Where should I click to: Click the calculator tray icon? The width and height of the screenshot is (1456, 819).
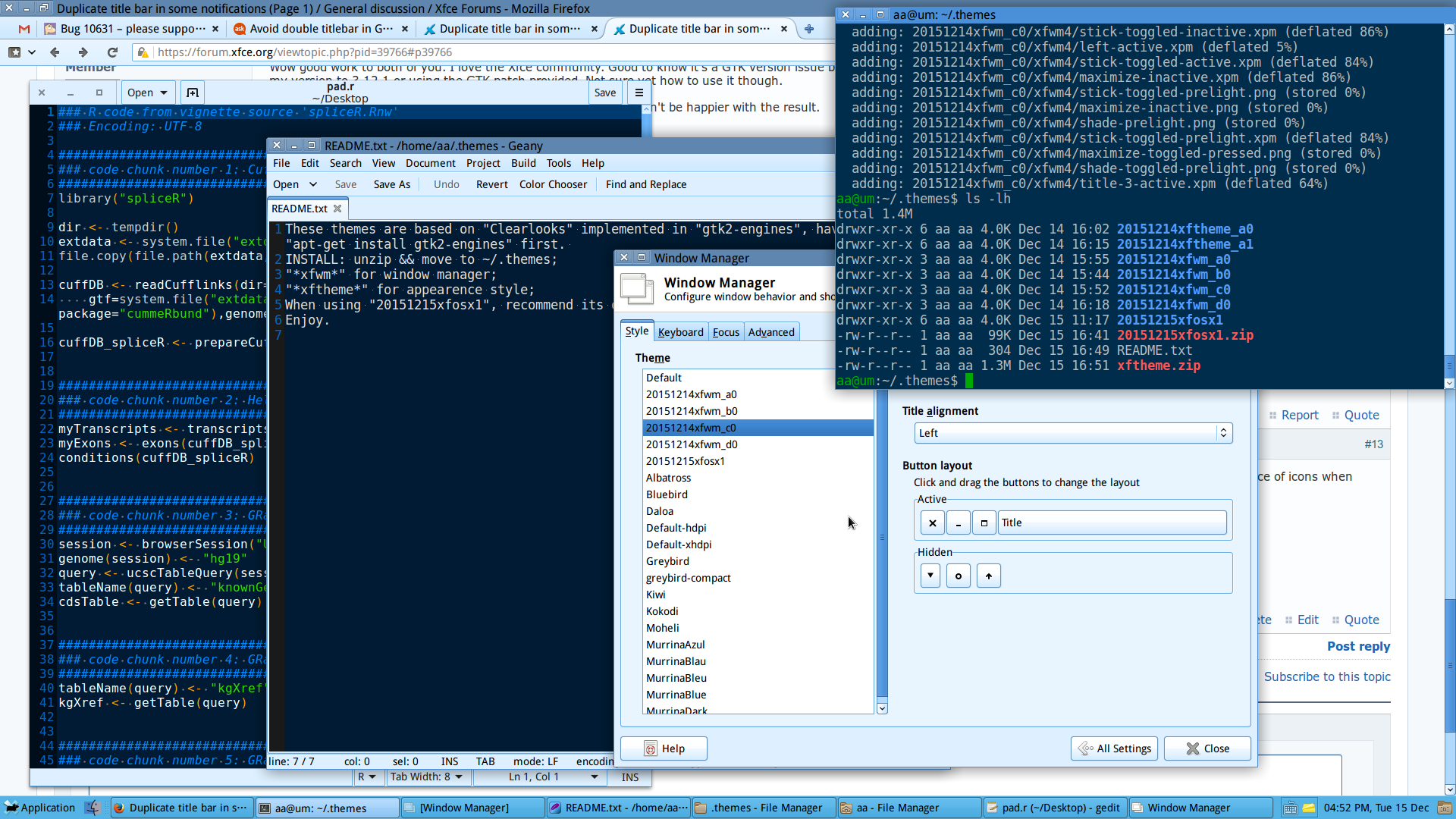[1290, 808]
